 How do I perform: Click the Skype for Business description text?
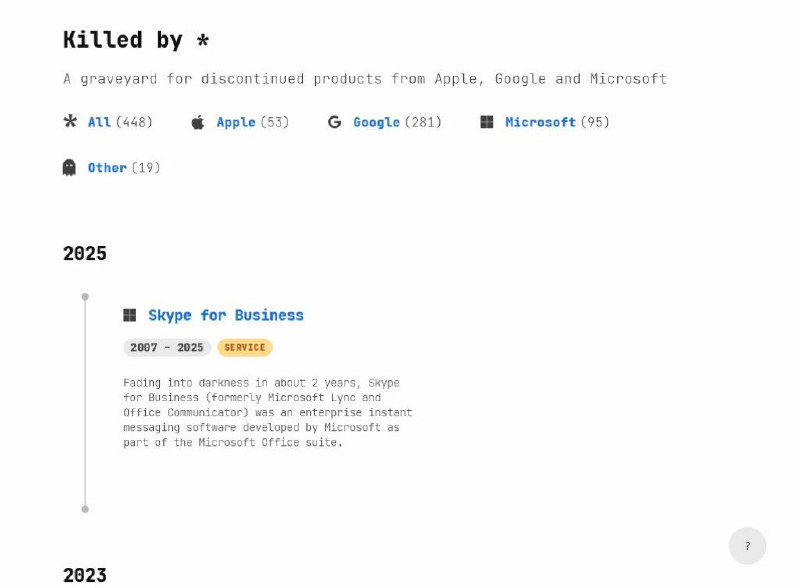267,412
